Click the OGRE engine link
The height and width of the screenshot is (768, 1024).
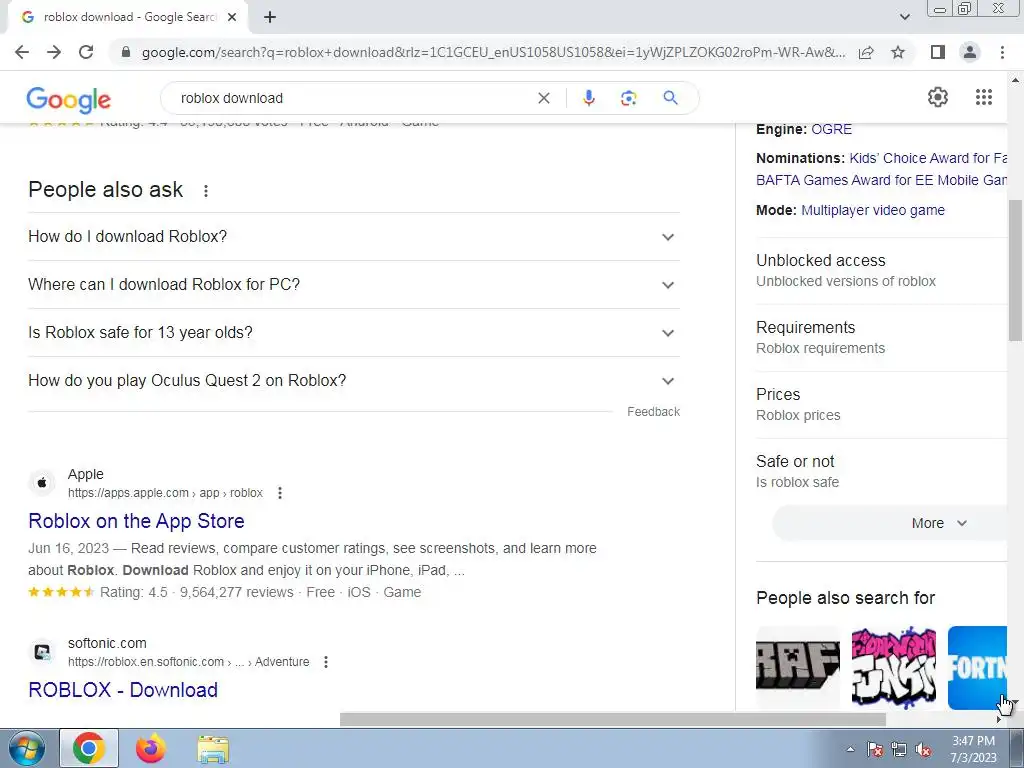pyautogui.click(x=831, y=129)
